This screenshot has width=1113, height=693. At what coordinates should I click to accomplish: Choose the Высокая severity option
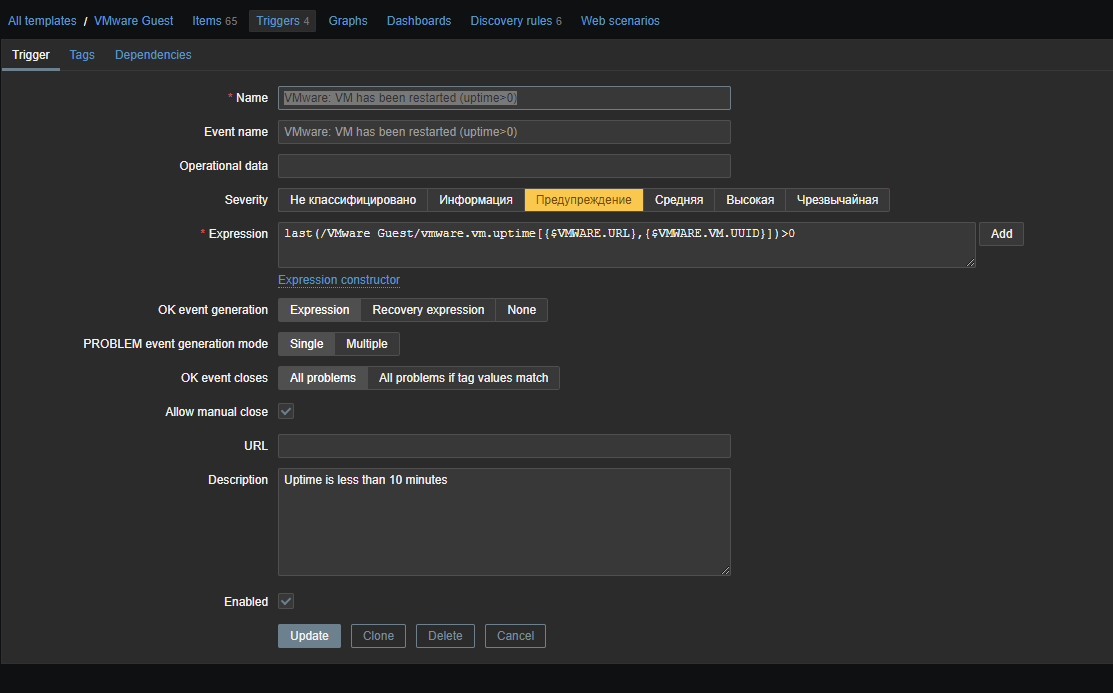(x=749, y=199)
